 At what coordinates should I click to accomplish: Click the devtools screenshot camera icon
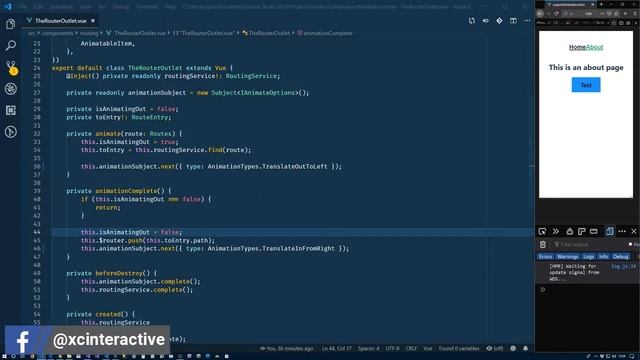point(569,231)
